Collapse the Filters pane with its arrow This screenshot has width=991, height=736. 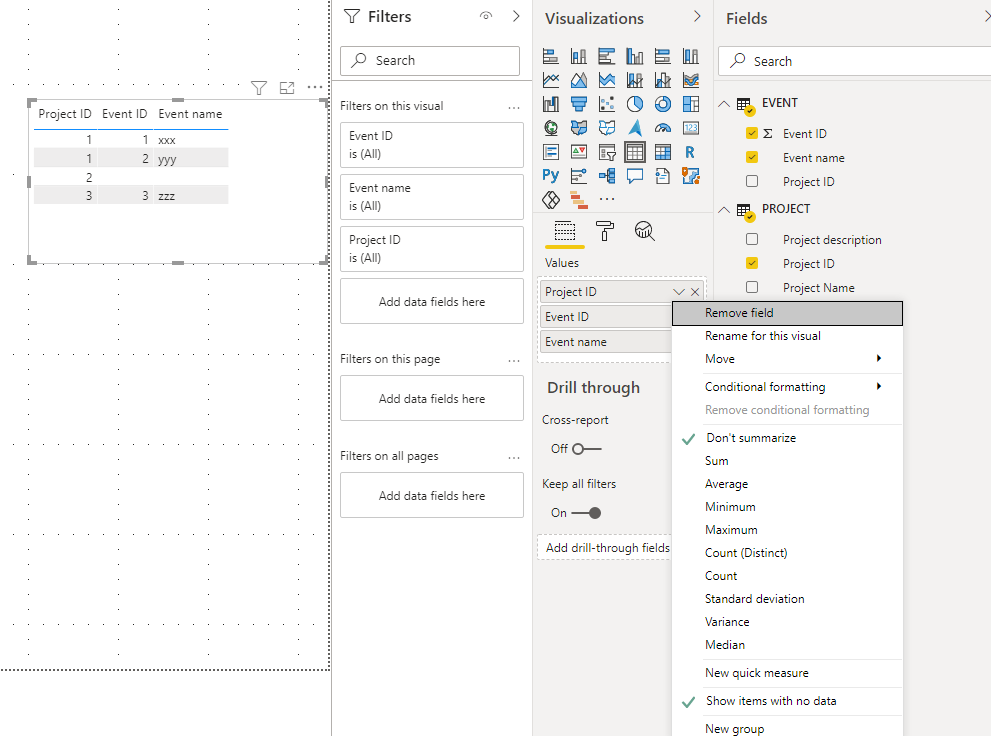click(x=516, y=16)
